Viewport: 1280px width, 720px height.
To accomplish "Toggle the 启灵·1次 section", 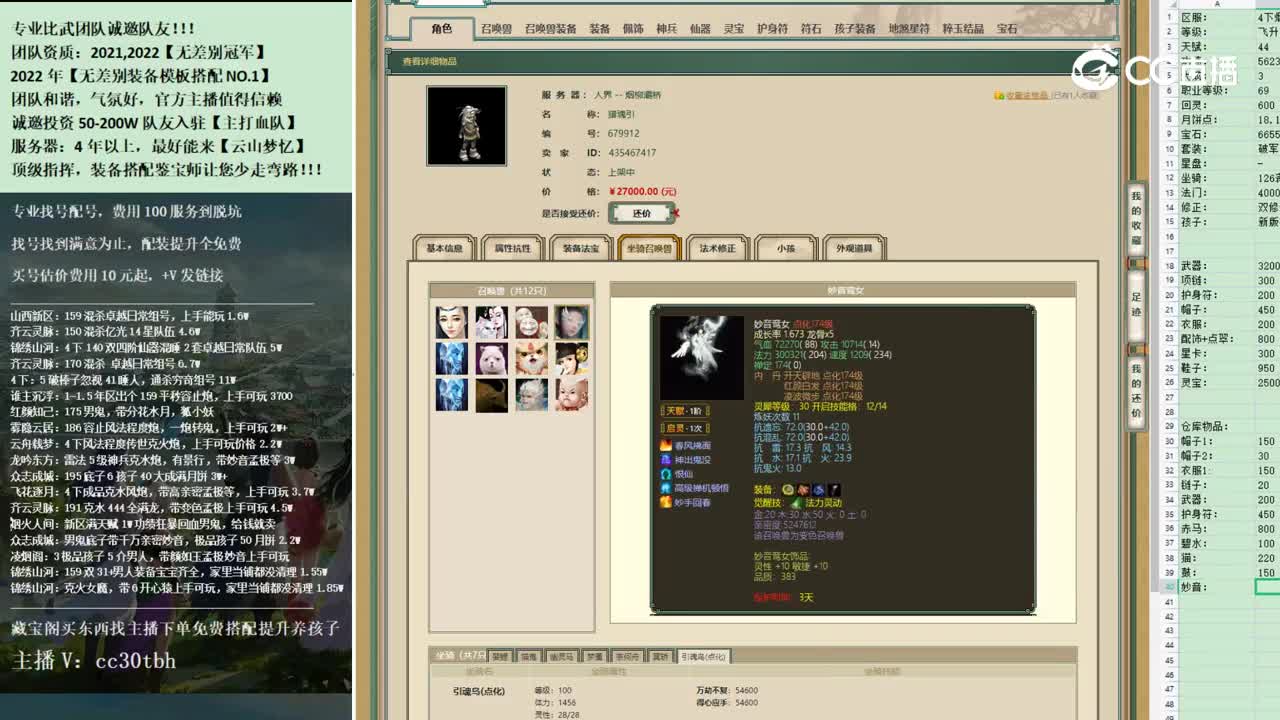I will [x=685, y=429].
